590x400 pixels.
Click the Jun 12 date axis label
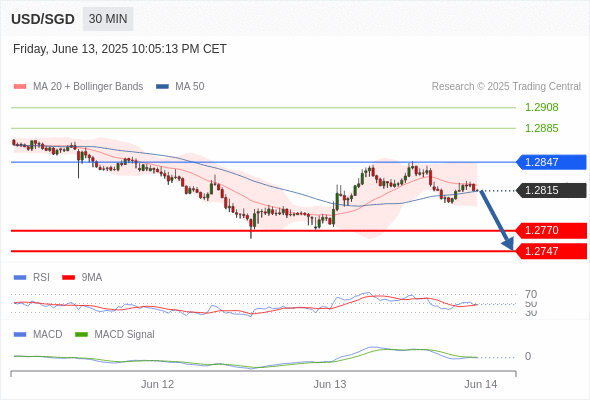point(157,384)
